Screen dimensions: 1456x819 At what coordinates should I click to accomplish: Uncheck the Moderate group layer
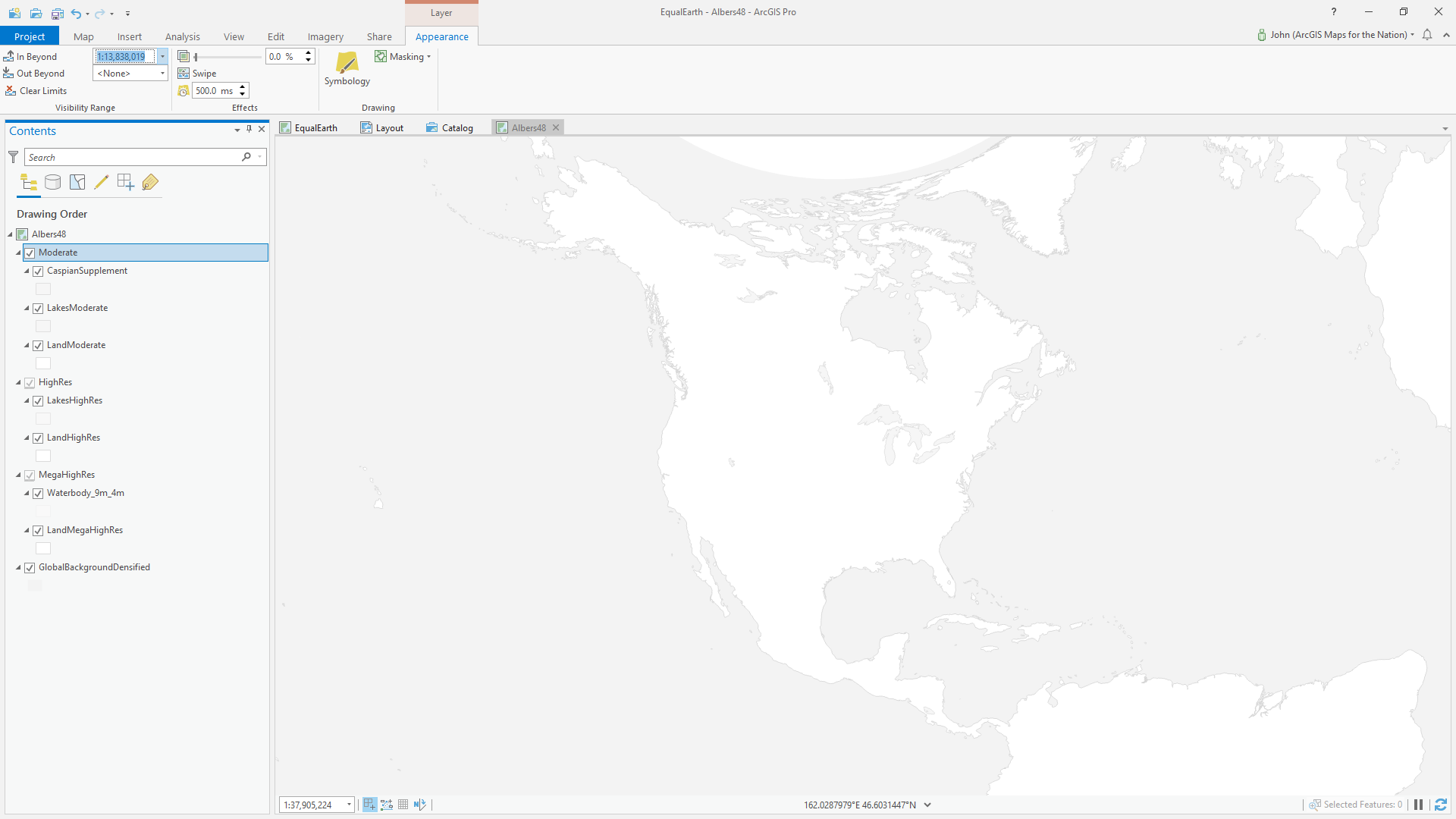[30, 253]
